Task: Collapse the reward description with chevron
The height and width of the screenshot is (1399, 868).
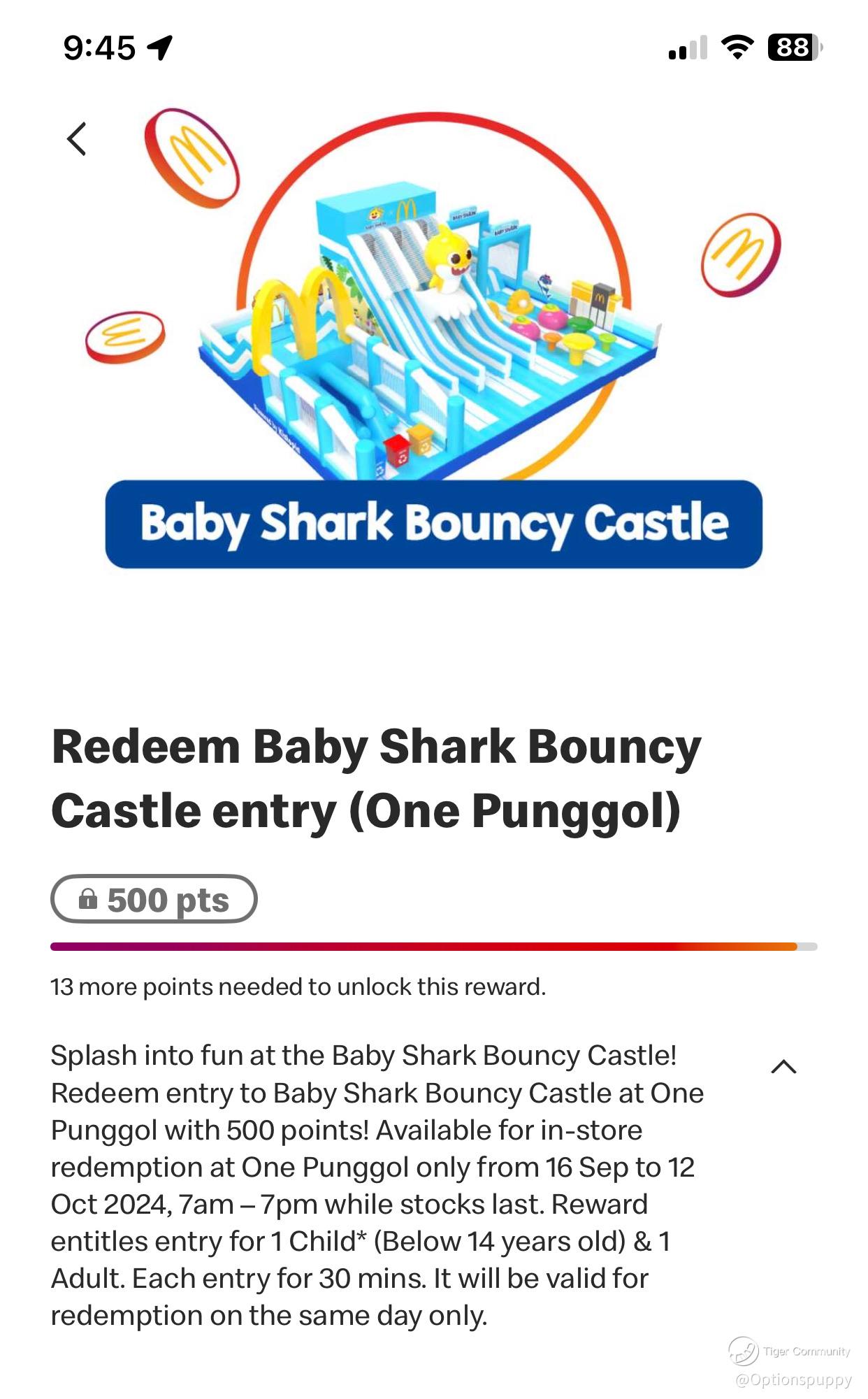Action: [x=783, y=1066]
